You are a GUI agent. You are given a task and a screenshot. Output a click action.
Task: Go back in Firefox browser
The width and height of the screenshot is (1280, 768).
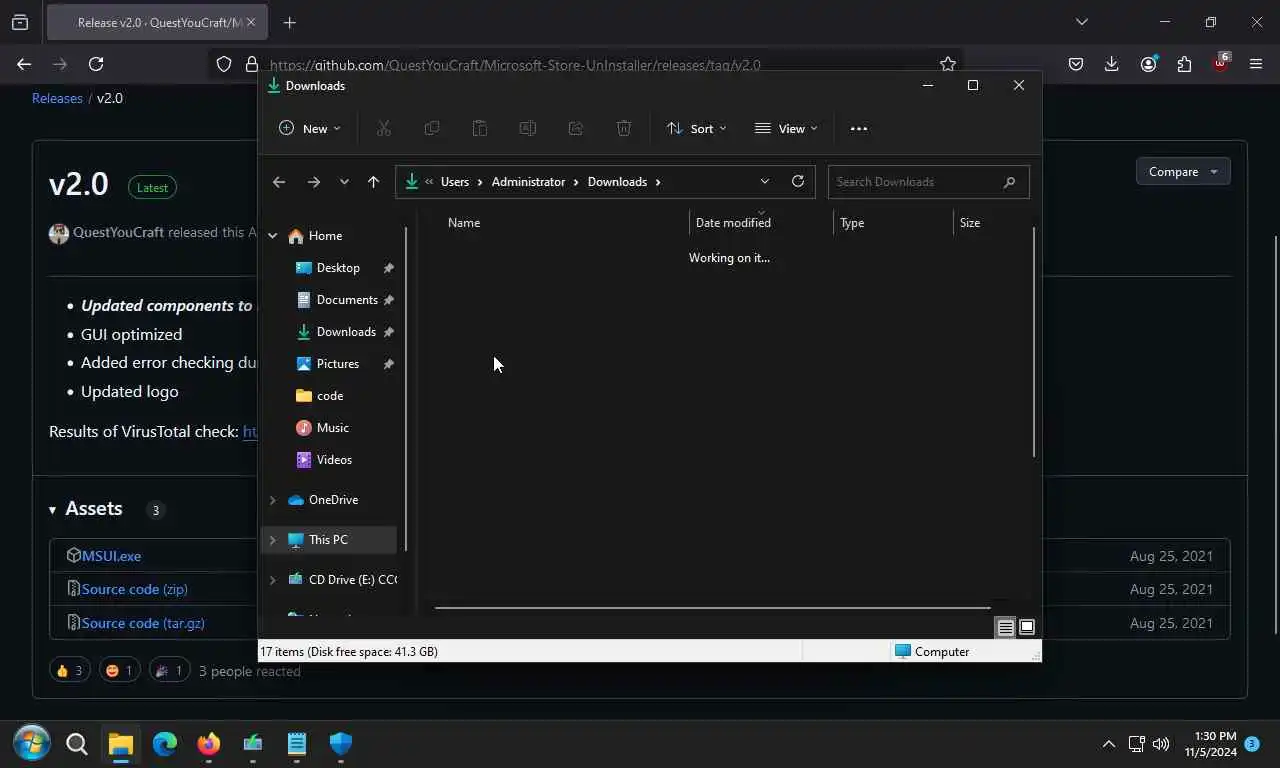(x=24, y=64)
